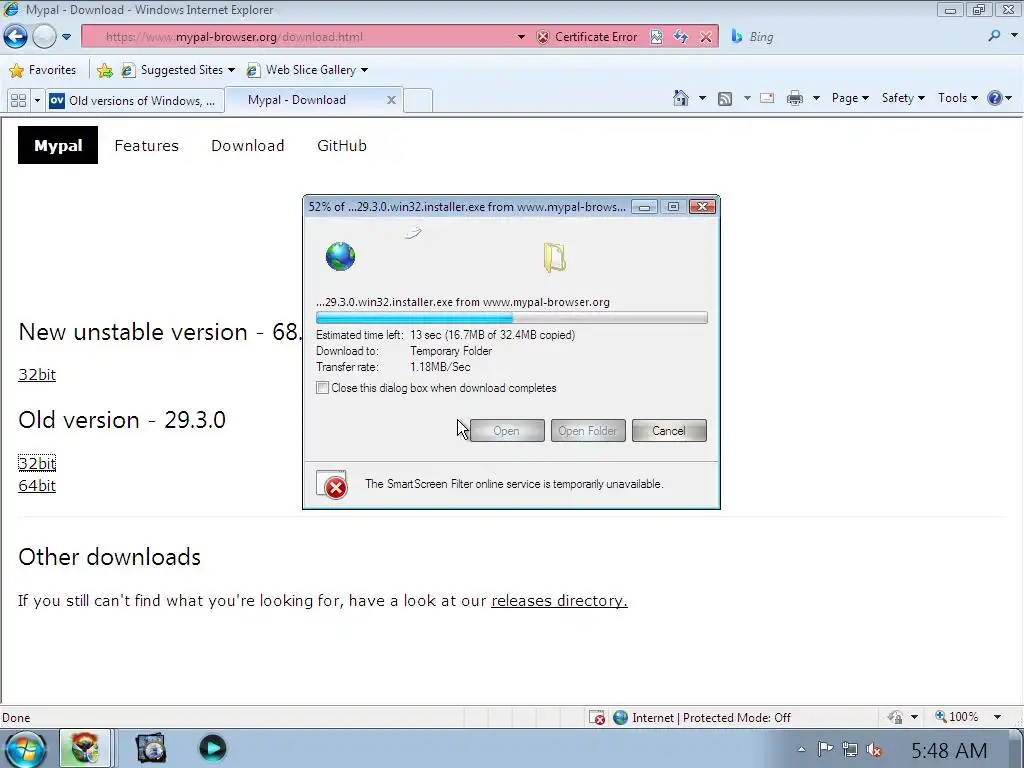The image size is (1024, 768).
Task: Expand the zoom level dropdown arrow
Action: pyautogui.click(x=997, y=717)
